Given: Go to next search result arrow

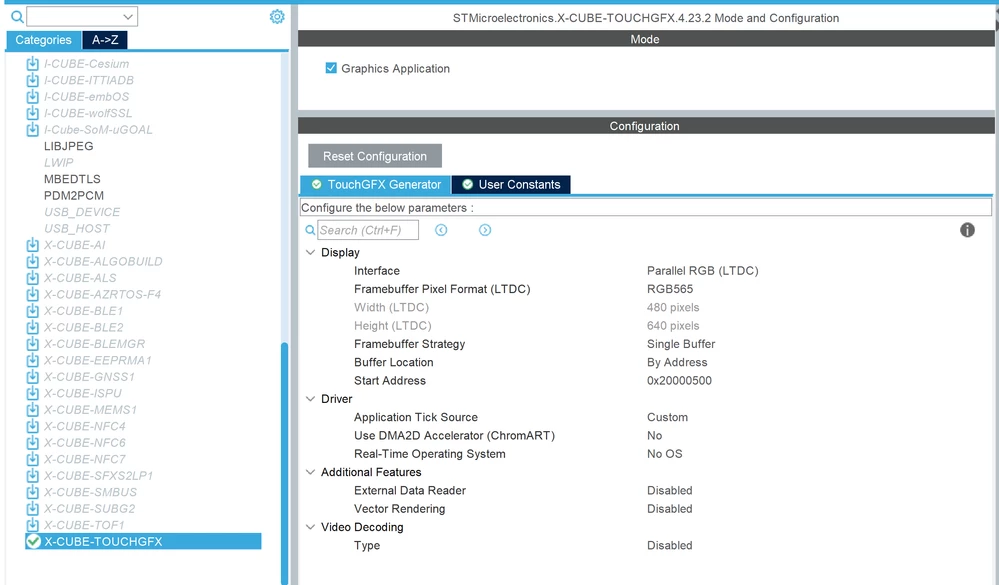Looking at the screenshot, I should (x=485, y=230).
